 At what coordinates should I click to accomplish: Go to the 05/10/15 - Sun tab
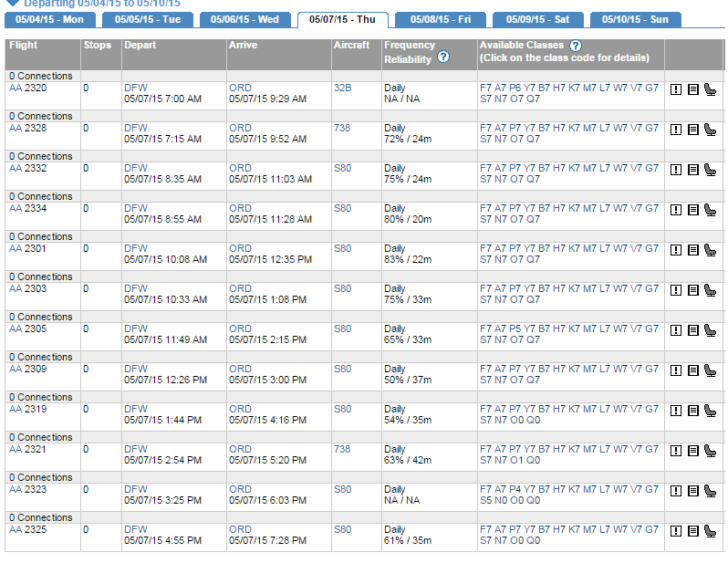click(635, 19)
